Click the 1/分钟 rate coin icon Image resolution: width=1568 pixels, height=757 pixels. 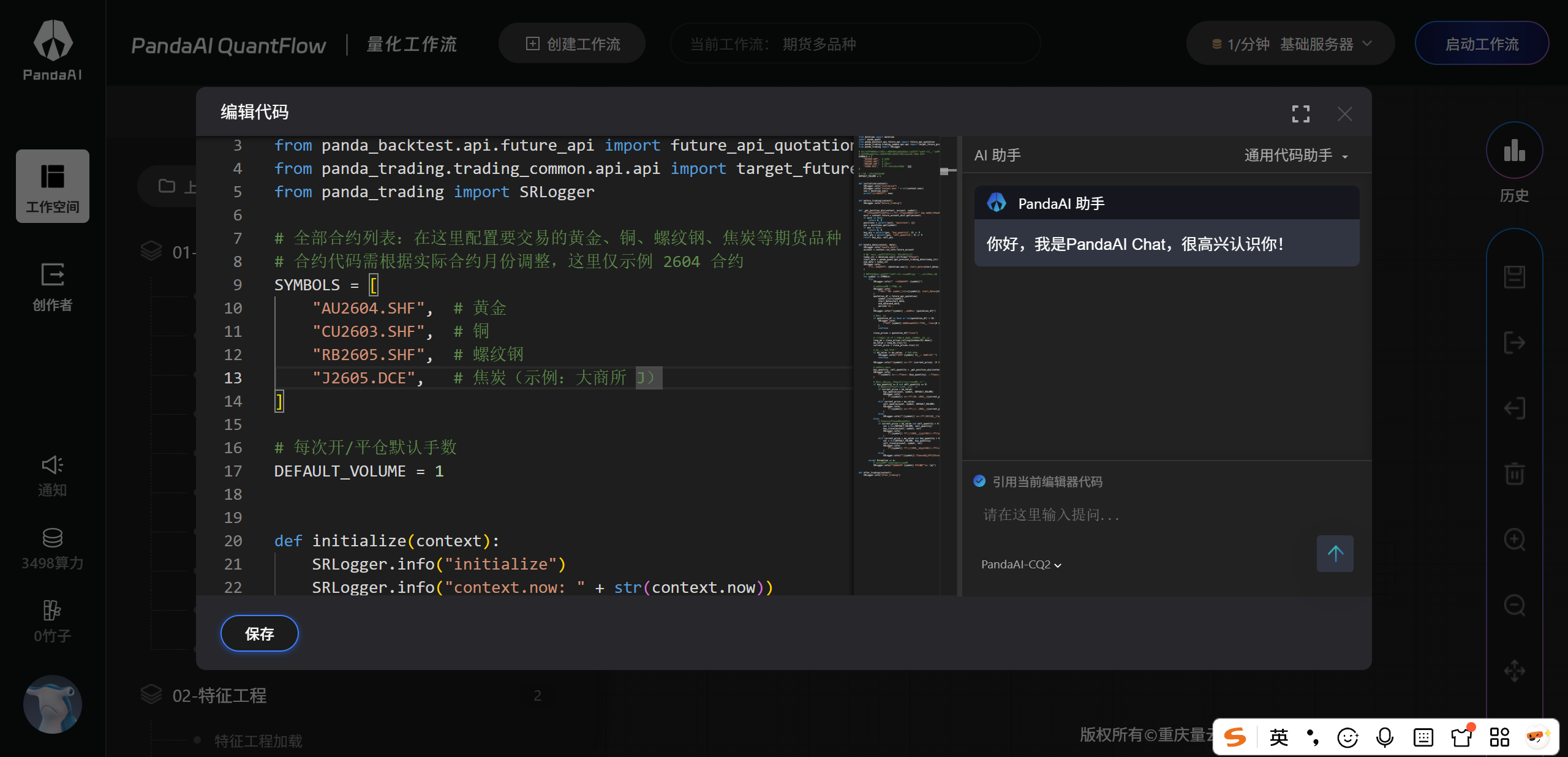click(x=1217, y=44)
